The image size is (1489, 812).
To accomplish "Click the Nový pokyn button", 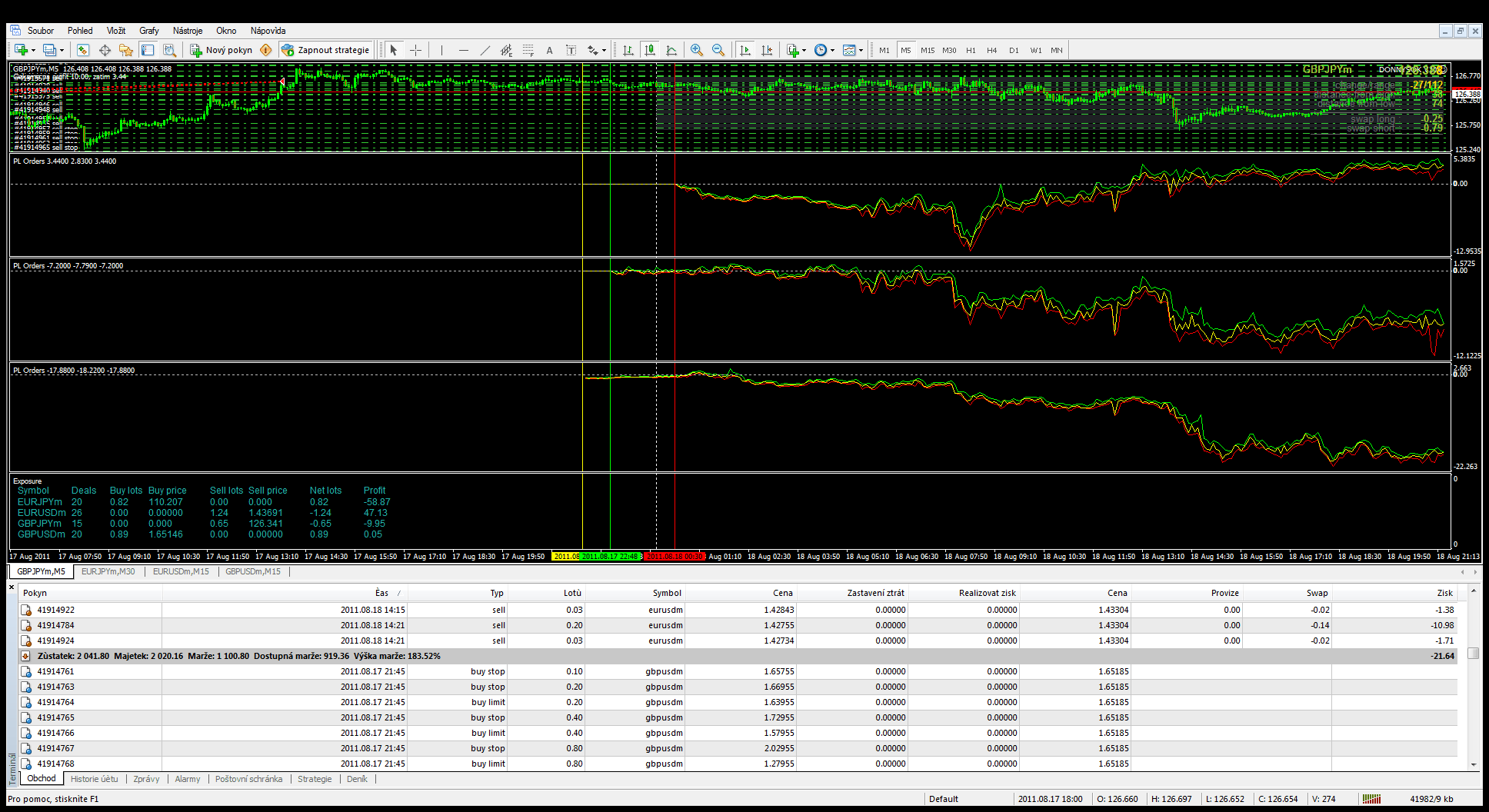I will tap(222, 50).
